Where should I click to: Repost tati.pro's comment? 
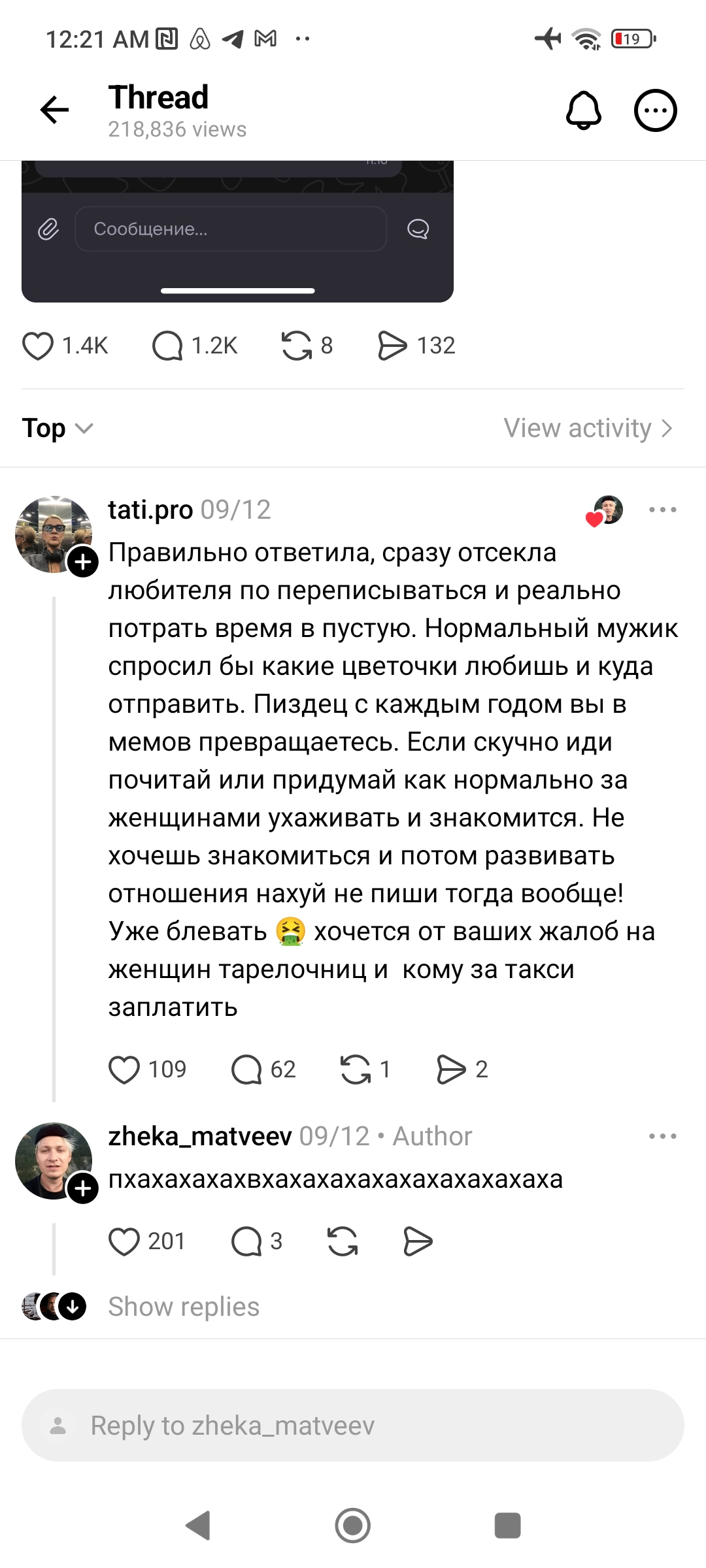tap(355, 1070)
